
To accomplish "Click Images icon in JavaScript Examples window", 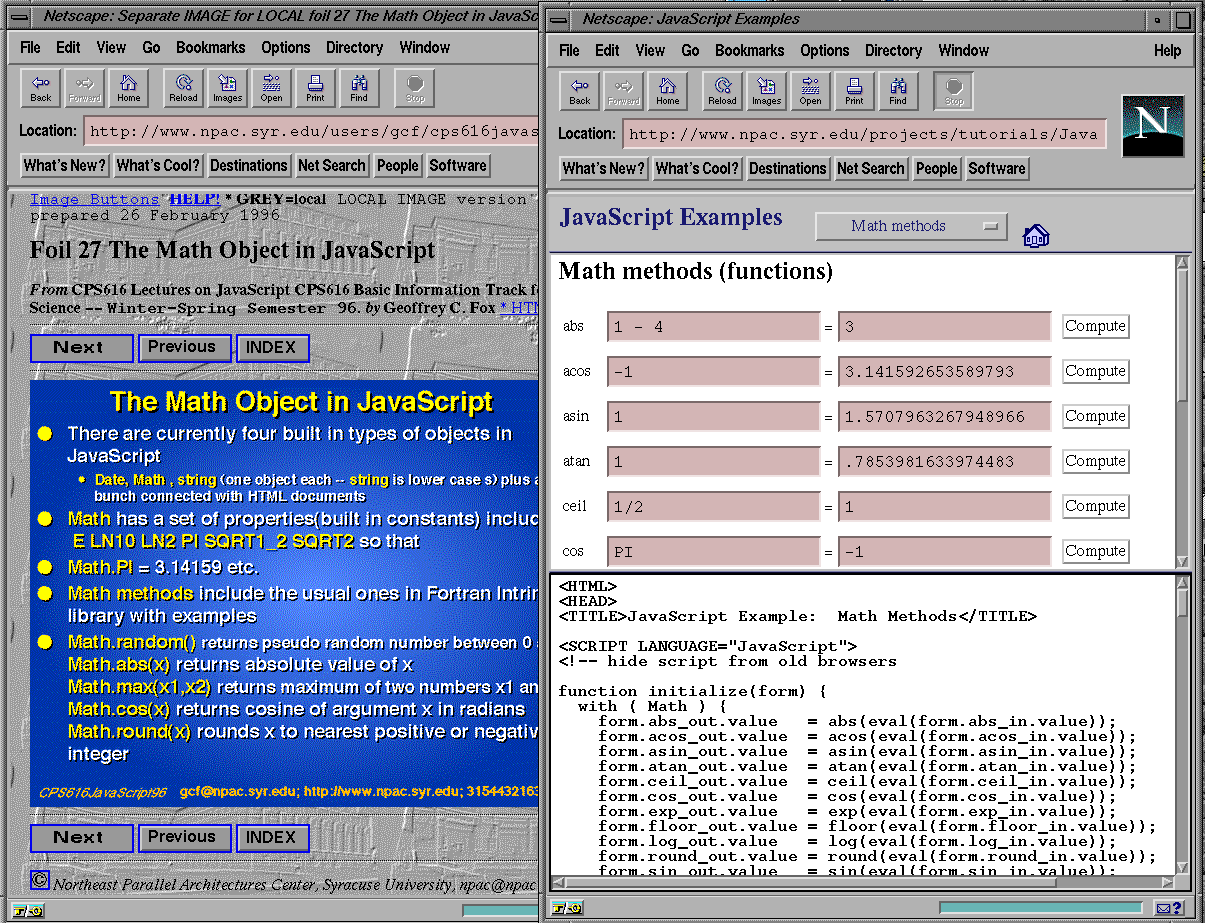I will click(x=766, y=91).
